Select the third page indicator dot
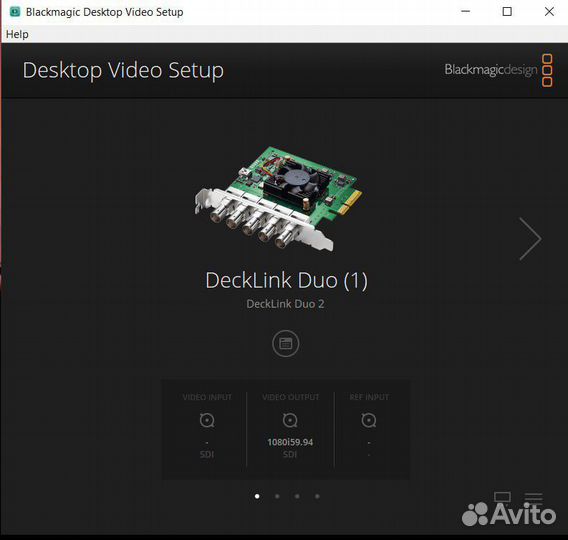This screenshot has width=568, height=540. [x=297, y=496]
